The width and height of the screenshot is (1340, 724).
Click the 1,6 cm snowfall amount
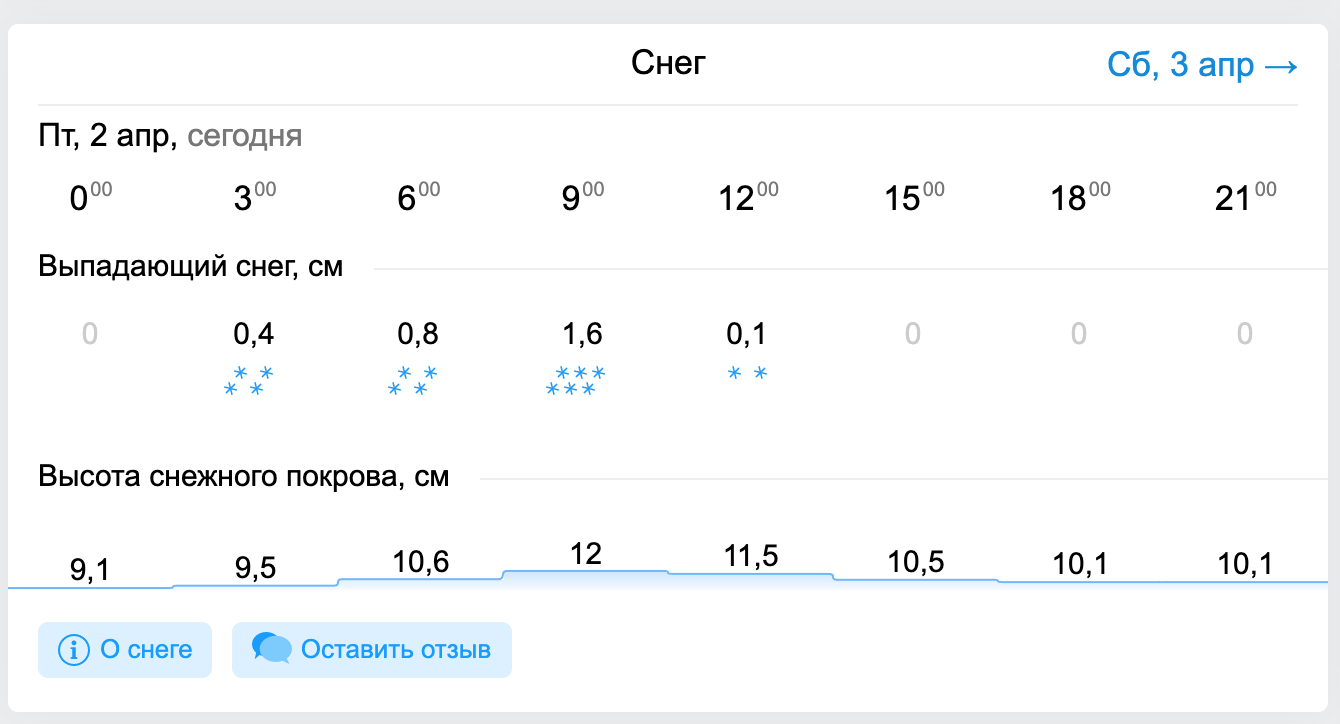point(583,333)
